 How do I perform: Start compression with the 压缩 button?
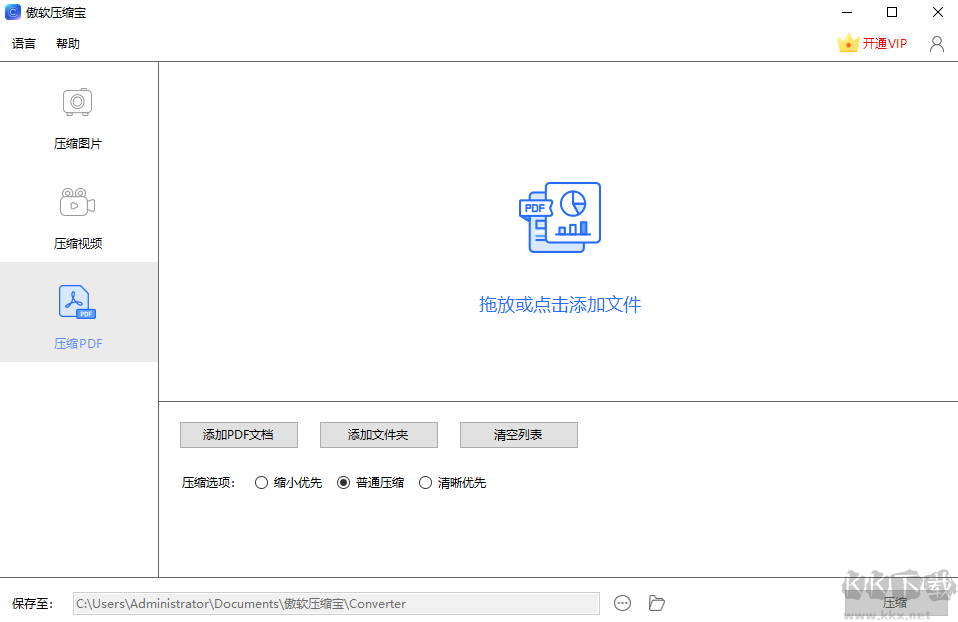point(897,603)
